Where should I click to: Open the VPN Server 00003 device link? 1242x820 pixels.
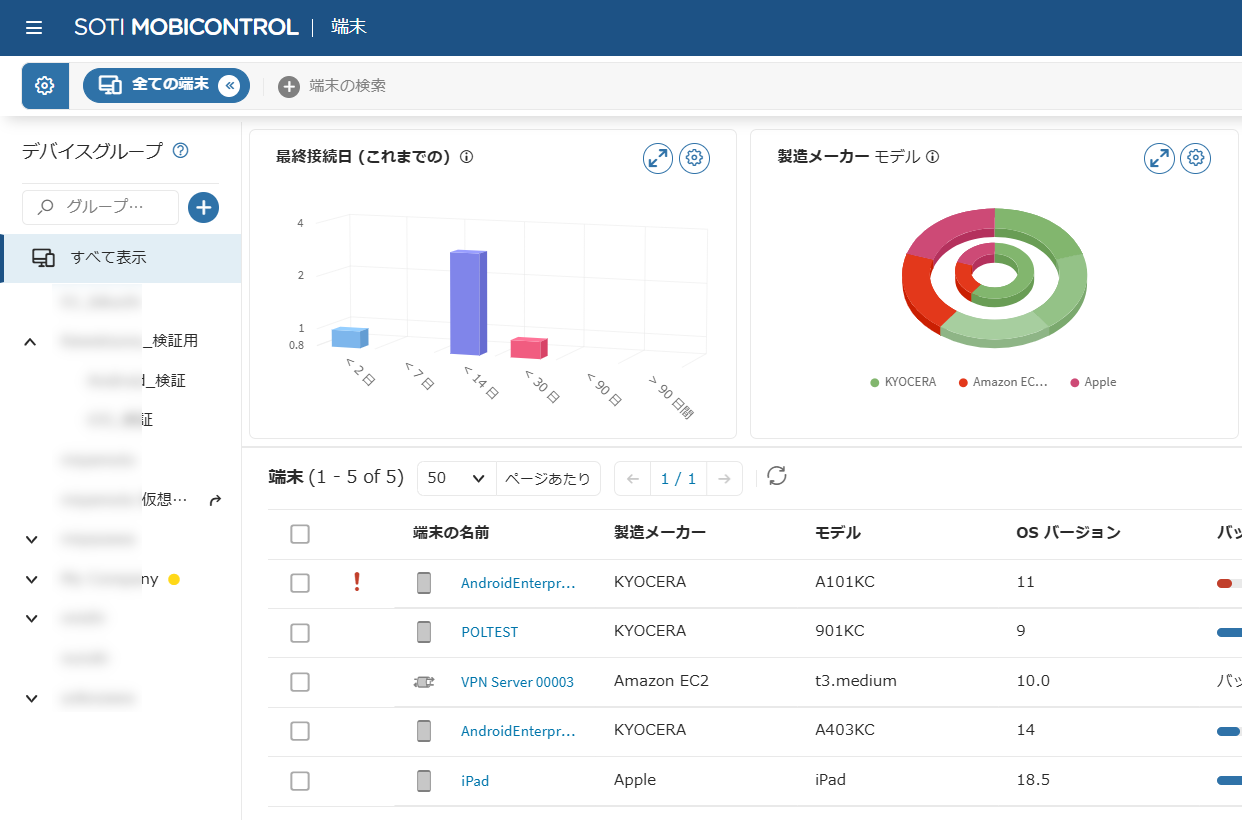coord(517,682)
